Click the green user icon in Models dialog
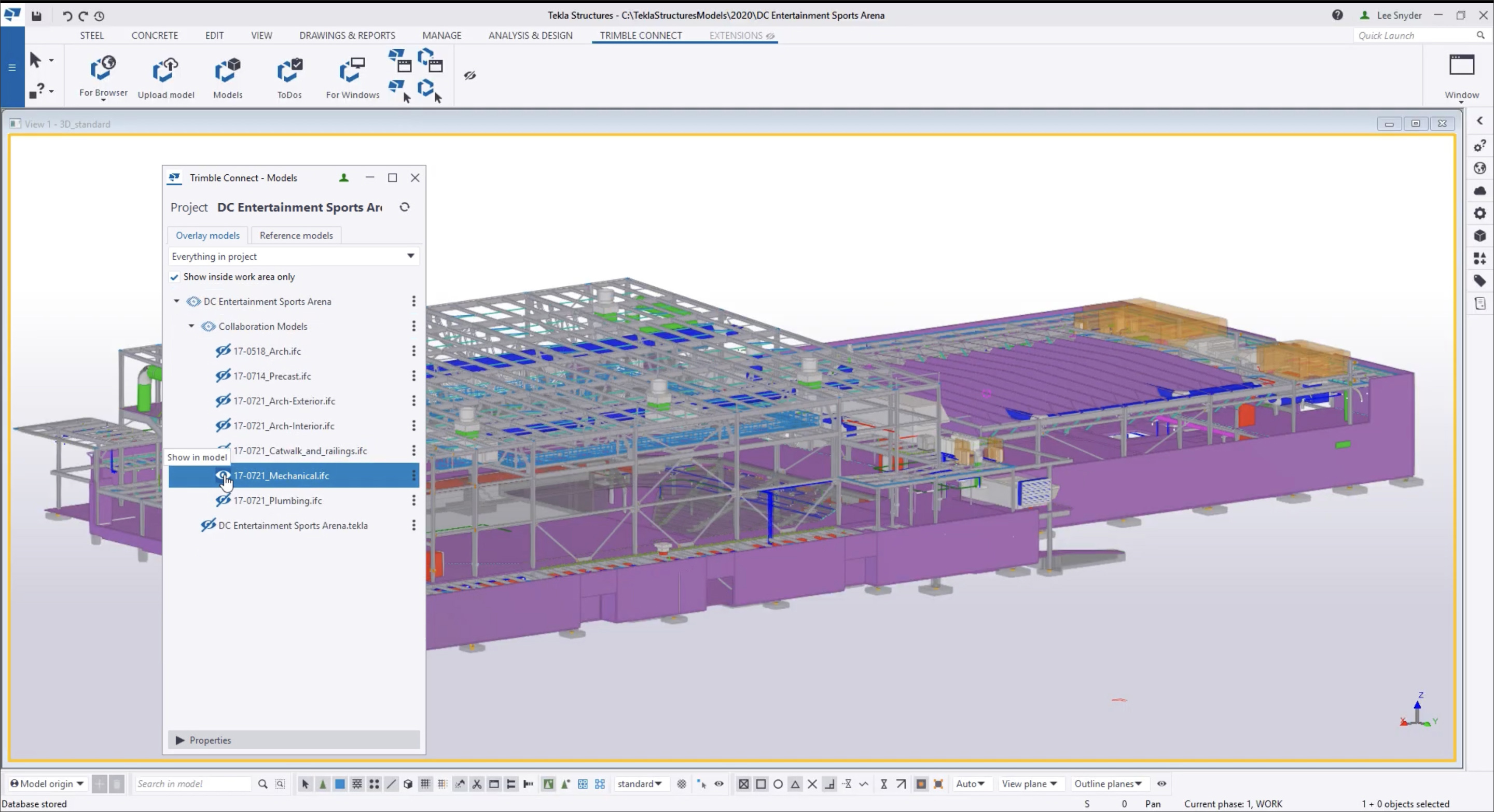The image size is (1494, 812). tap(344, 177)
